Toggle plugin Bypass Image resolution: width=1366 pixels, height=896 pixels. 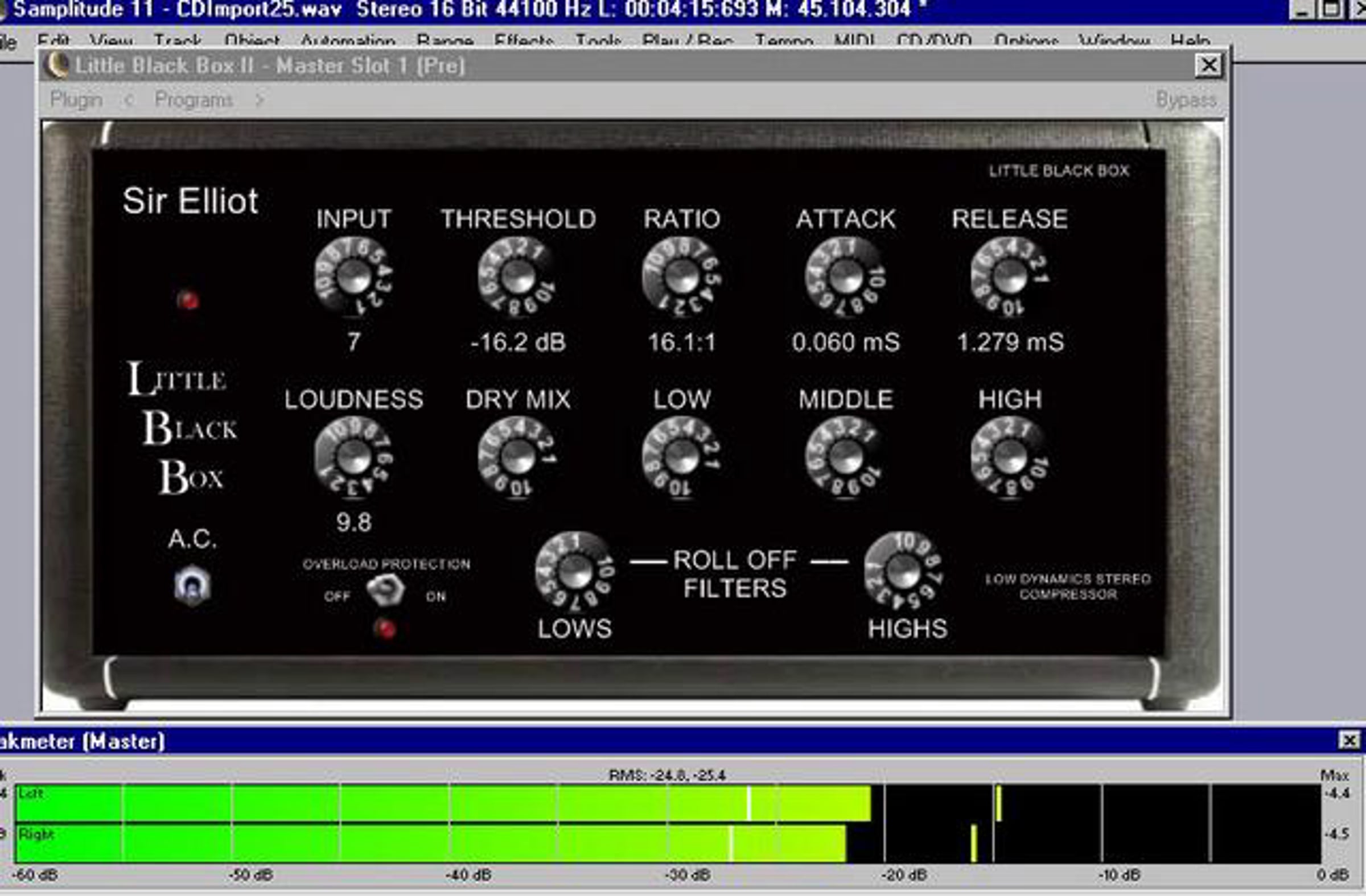[1186, 100]
